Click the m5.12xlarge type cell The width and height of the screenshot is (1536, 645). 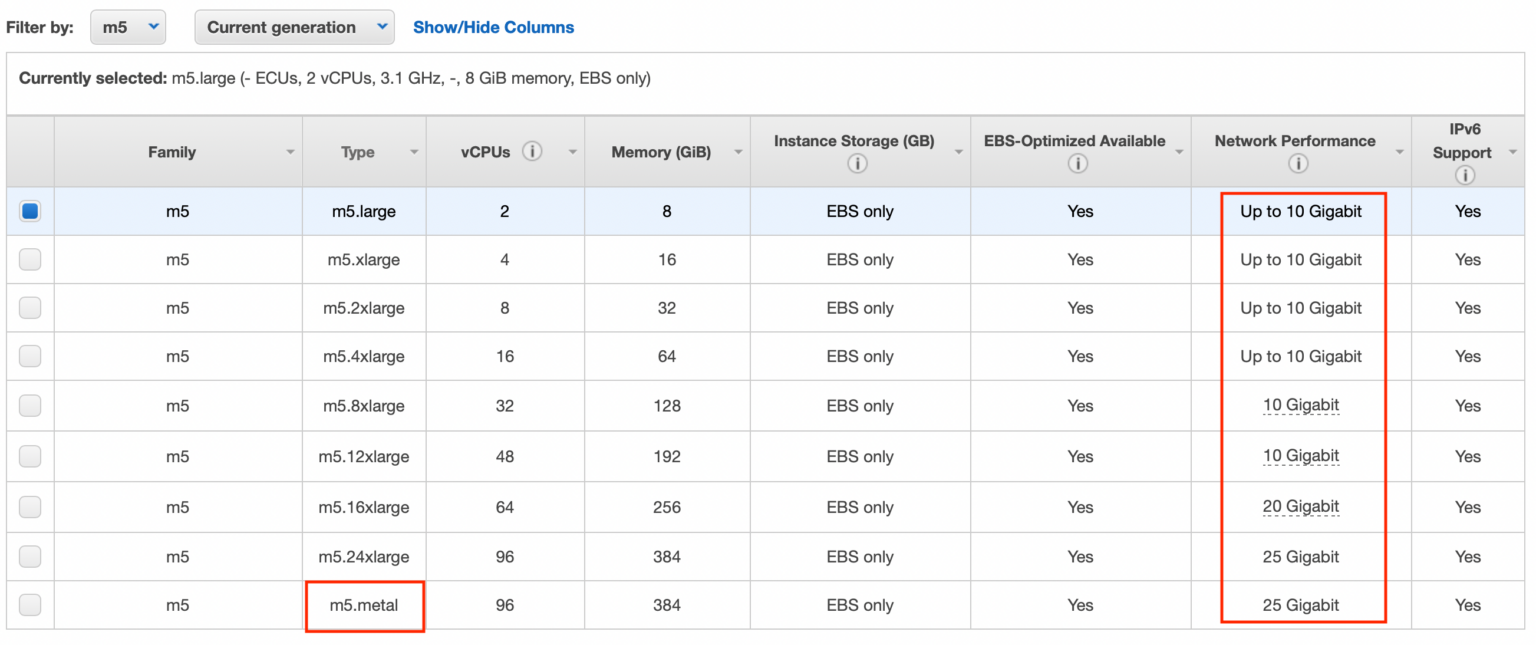[364, 456]
